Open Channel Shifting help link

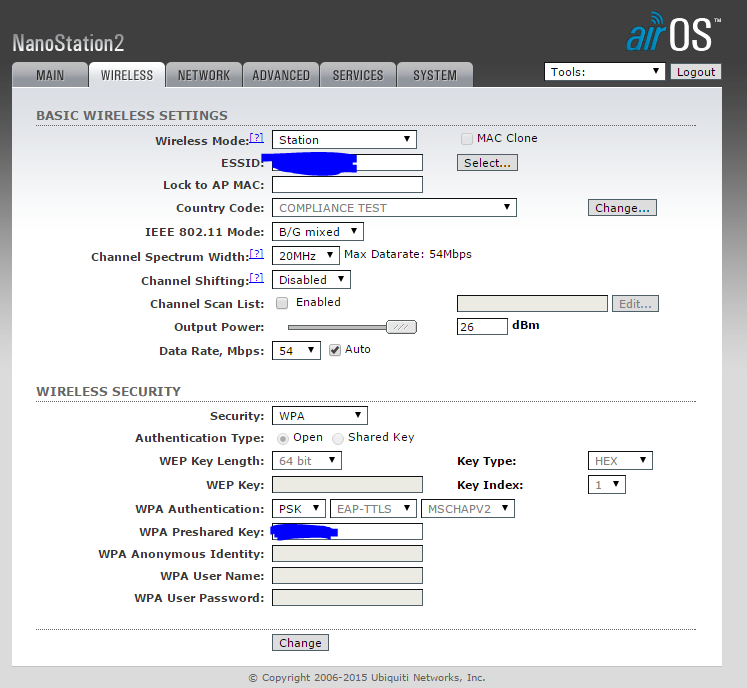[256, 277]
